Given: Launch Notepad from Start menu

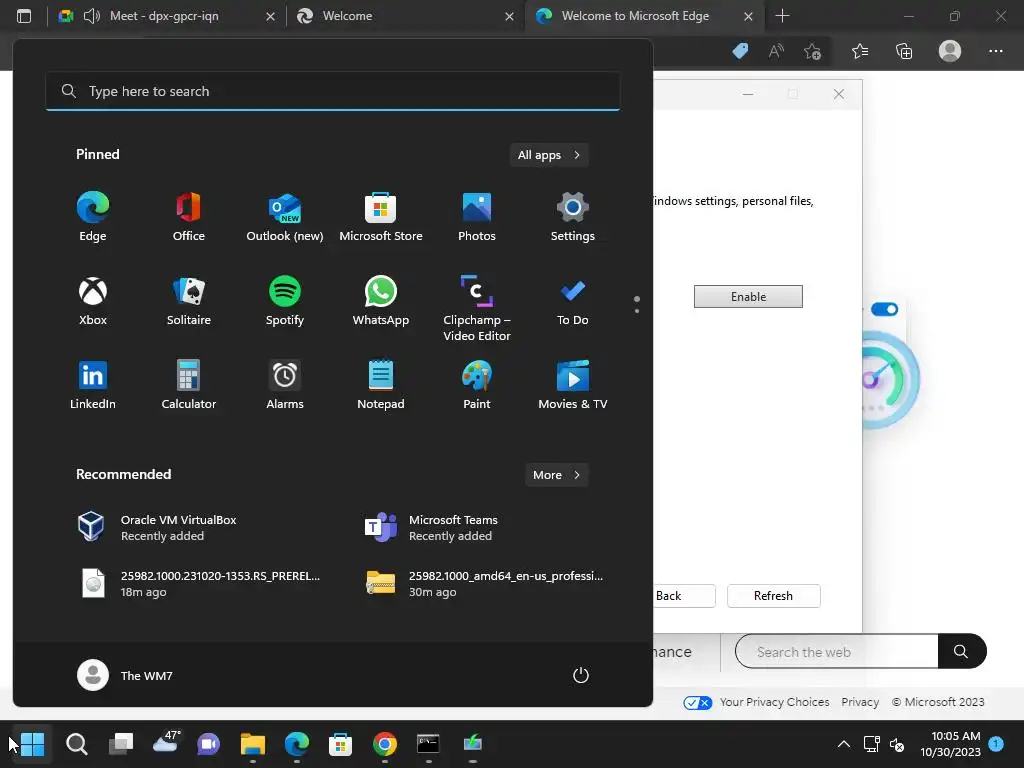Looking at the screenshot, I should [381, 385].
